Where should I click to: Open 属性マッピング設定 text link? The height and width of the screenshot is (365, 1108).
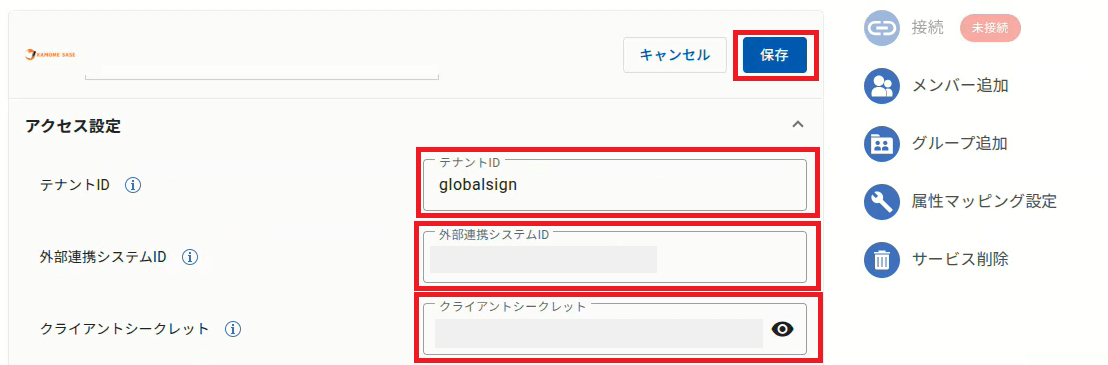coord(984,202)
